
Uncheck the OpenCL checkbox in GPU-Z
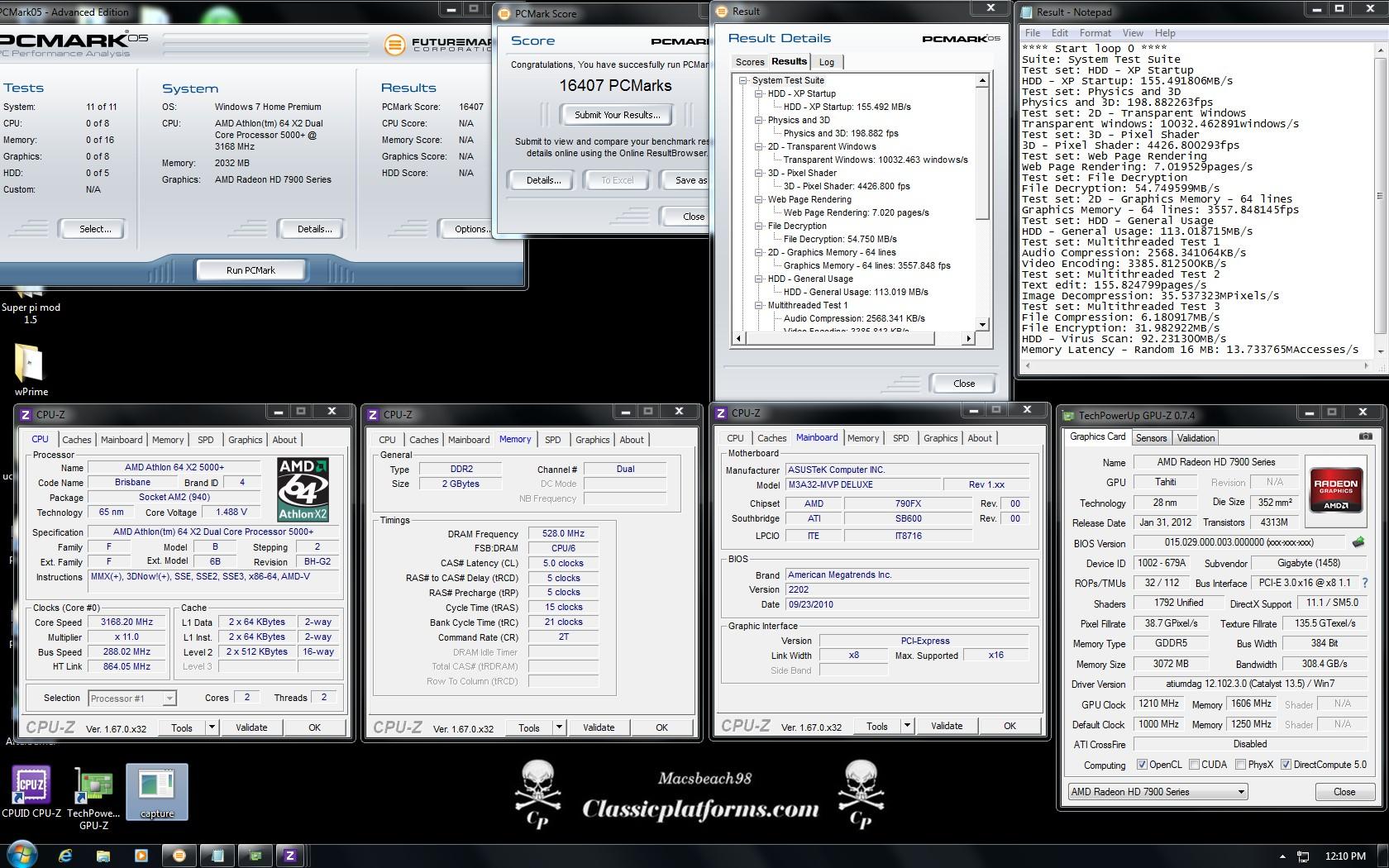click(1142, 765)
